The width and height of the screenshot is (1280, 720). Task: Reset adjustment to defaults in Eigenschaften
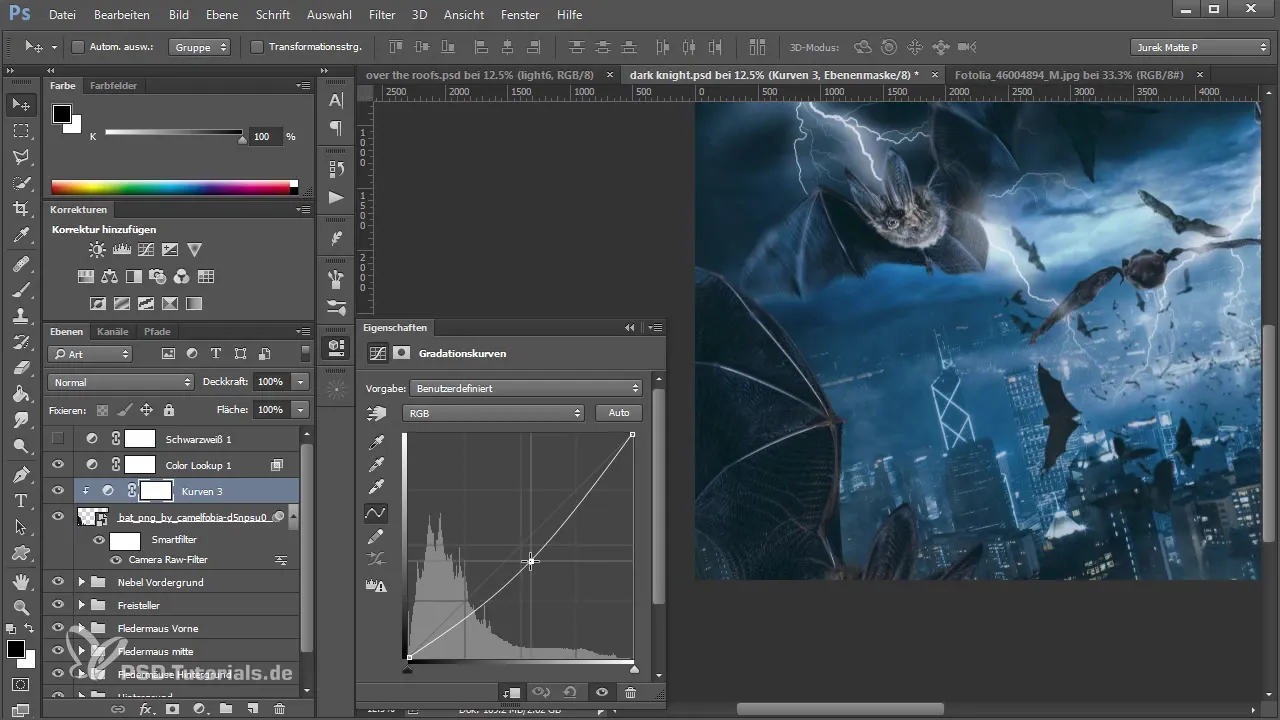tap(572, 692)
